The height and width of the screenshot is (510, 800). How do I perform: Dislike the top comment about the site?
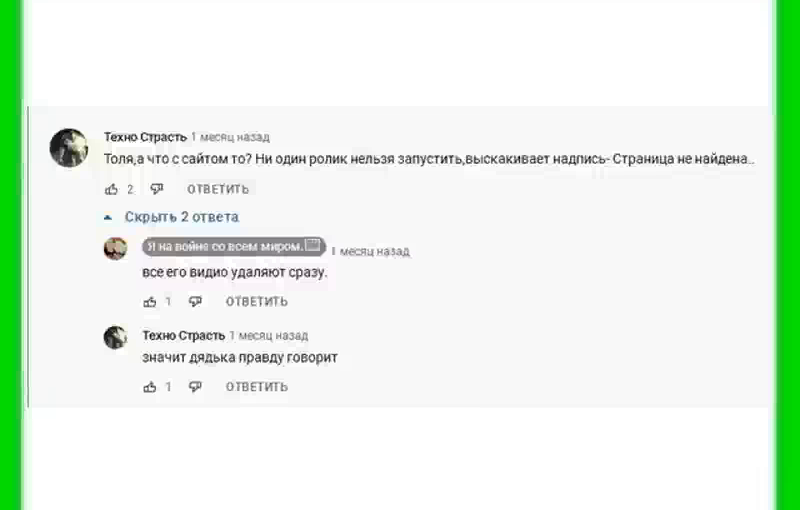coord(157,190)
